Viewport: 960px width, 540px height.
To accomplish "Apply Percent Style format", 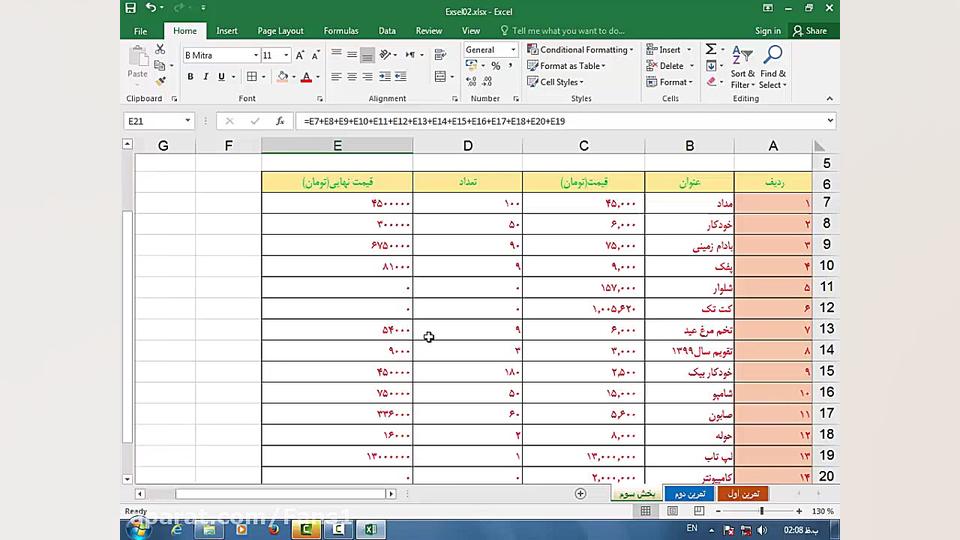I will click(495, 66).
